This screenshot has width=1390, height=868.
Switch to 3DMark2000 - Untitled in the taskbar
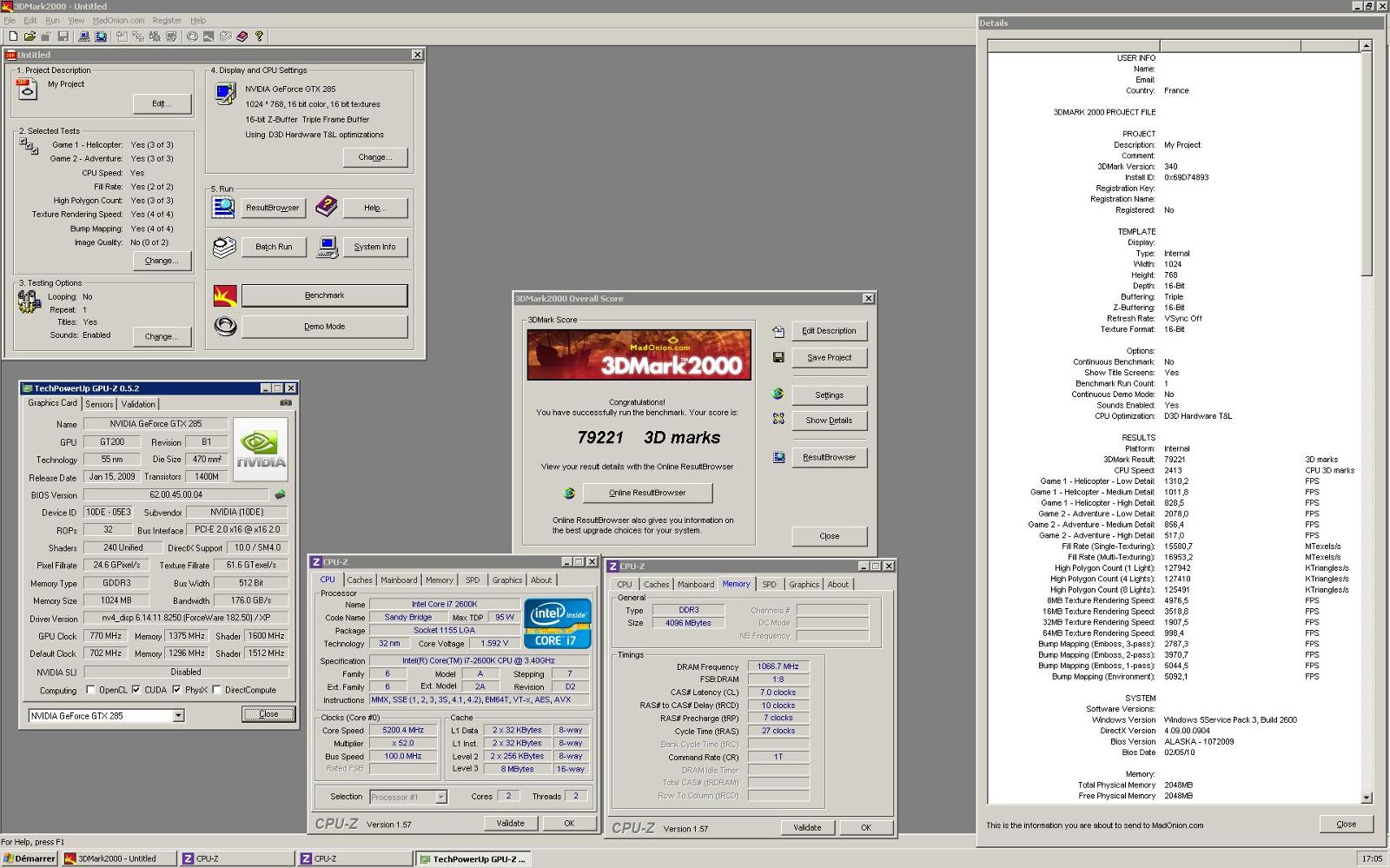point(117,858)
